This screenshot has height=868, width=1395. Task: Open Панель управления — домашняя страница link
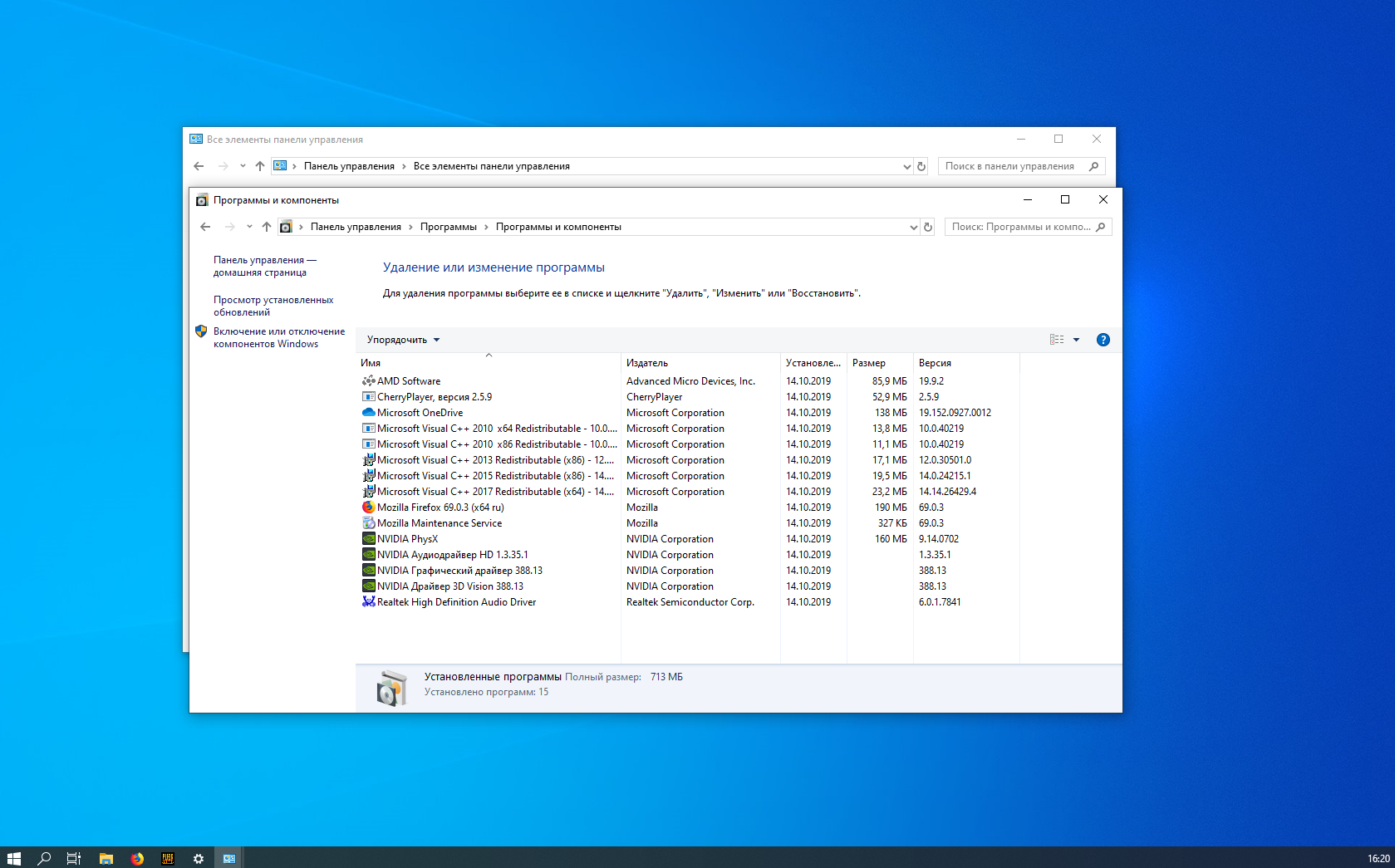coord(265,266)
